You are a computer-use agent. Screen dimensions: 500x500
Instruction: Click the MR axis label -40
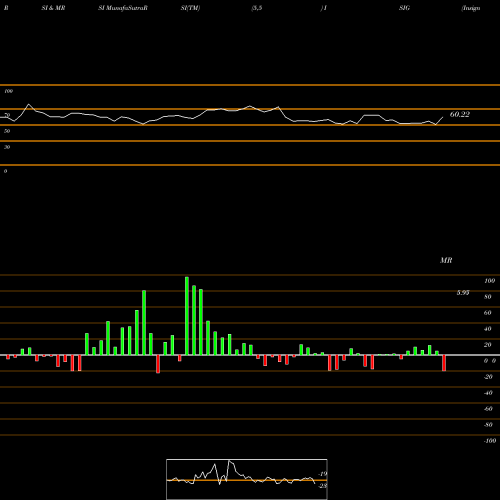tap(488, 393)
